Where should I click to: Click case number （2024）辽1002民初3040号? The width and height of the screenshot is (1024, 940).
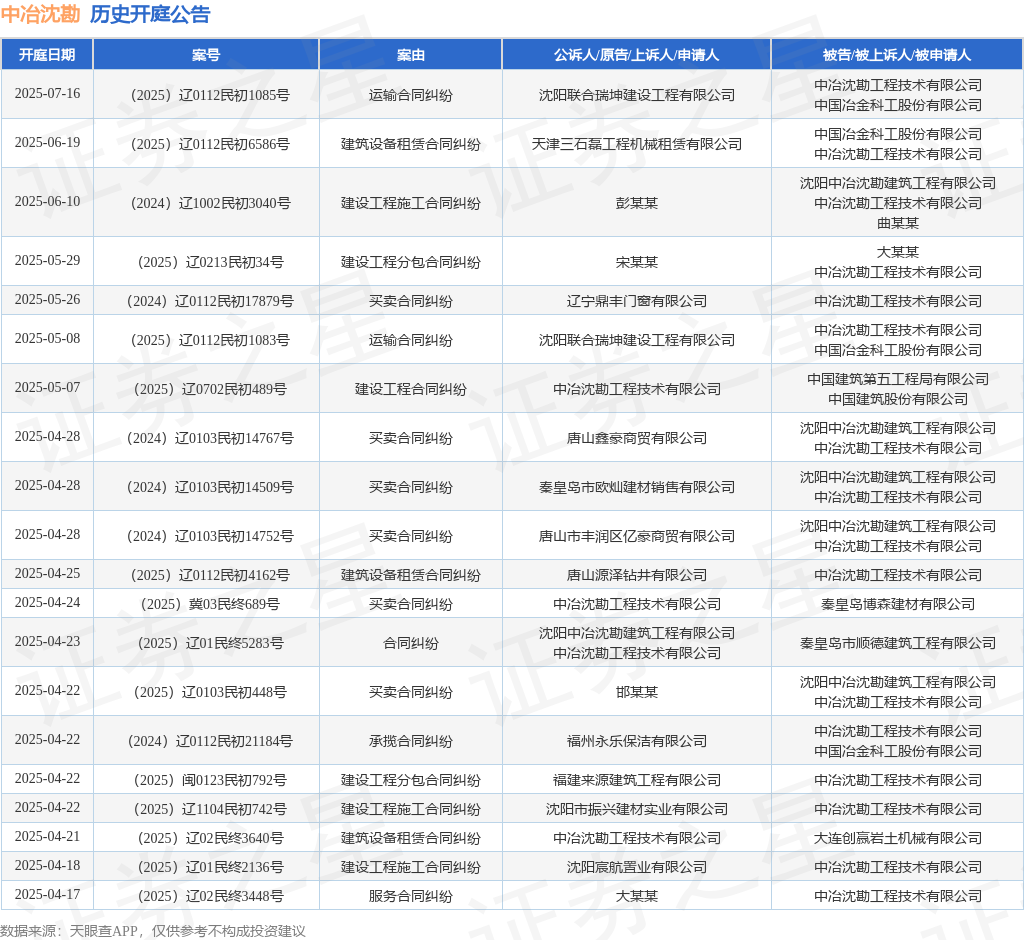click(210, 203)
